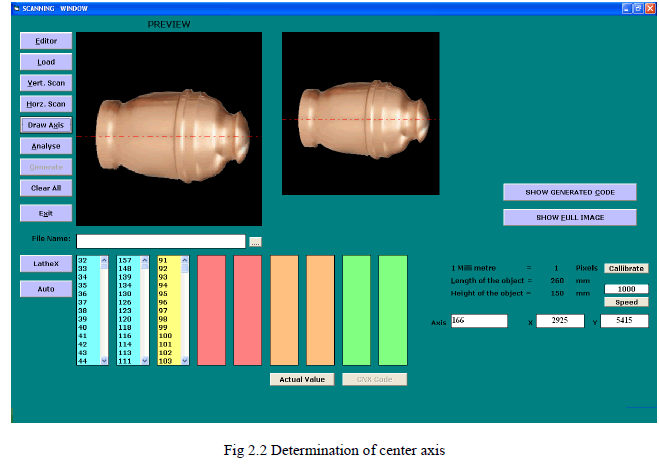The image size is (659, 472).
Task: Click Clear All button
Action: (x=46, y=188)
